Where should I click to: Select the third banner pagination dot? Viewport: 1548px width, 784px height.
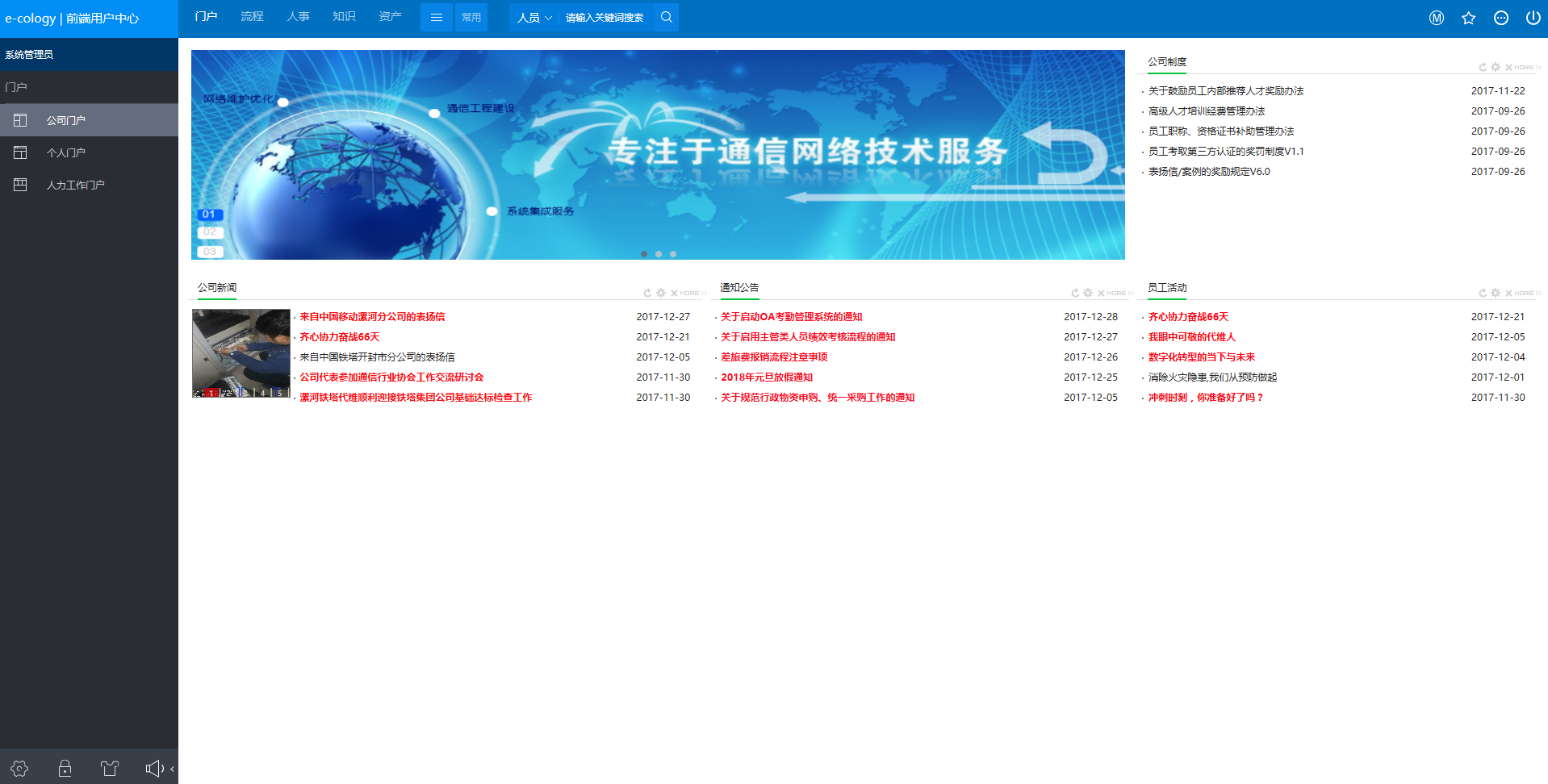(x=673, y=254)
